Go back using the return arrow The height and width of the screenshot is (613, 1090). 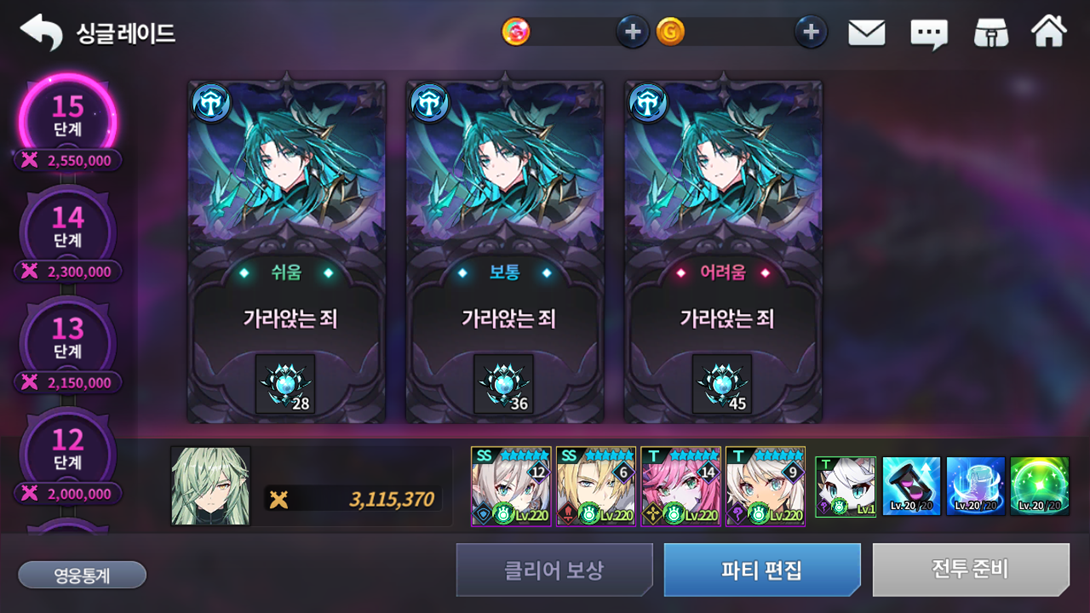click(x=42, y=32)
